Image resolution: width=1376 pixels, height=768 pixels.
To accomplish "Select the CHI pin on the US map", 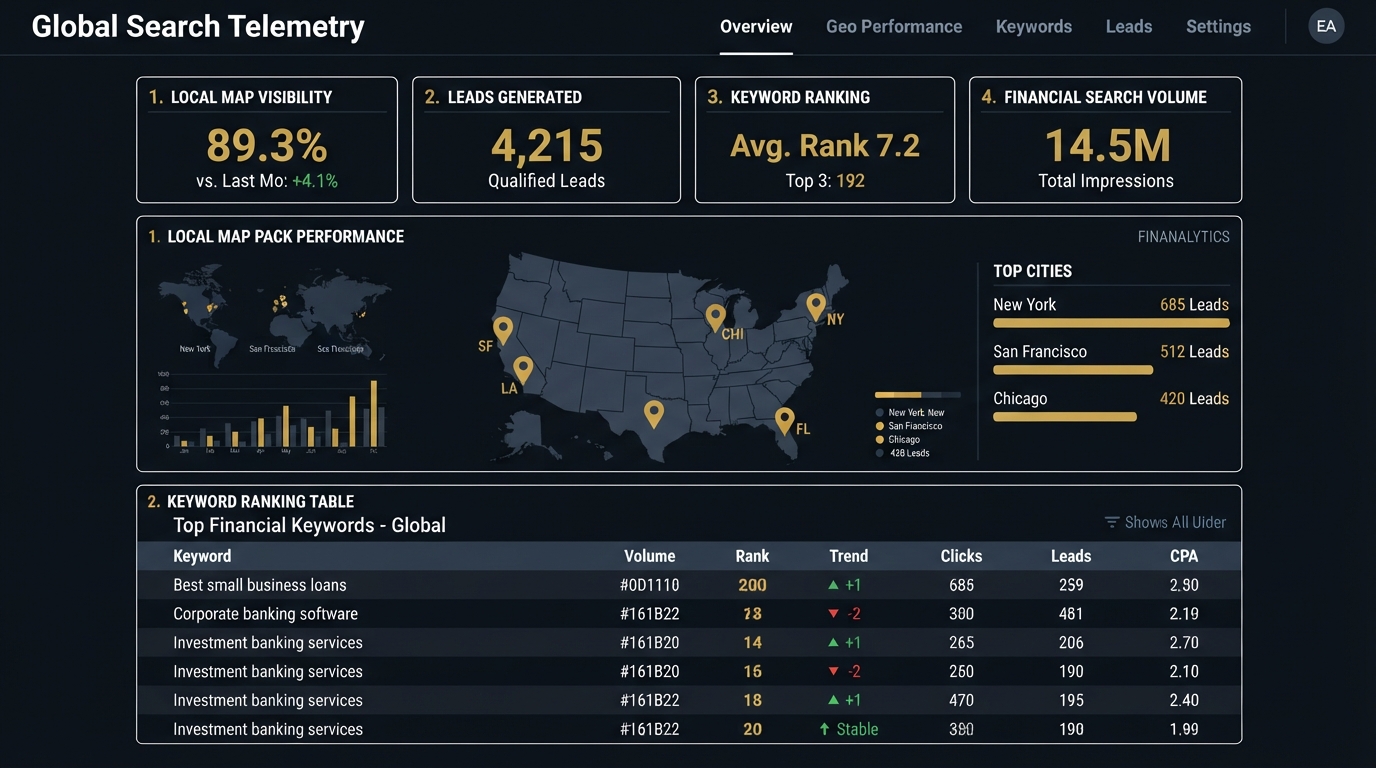I will coord(715,318).
